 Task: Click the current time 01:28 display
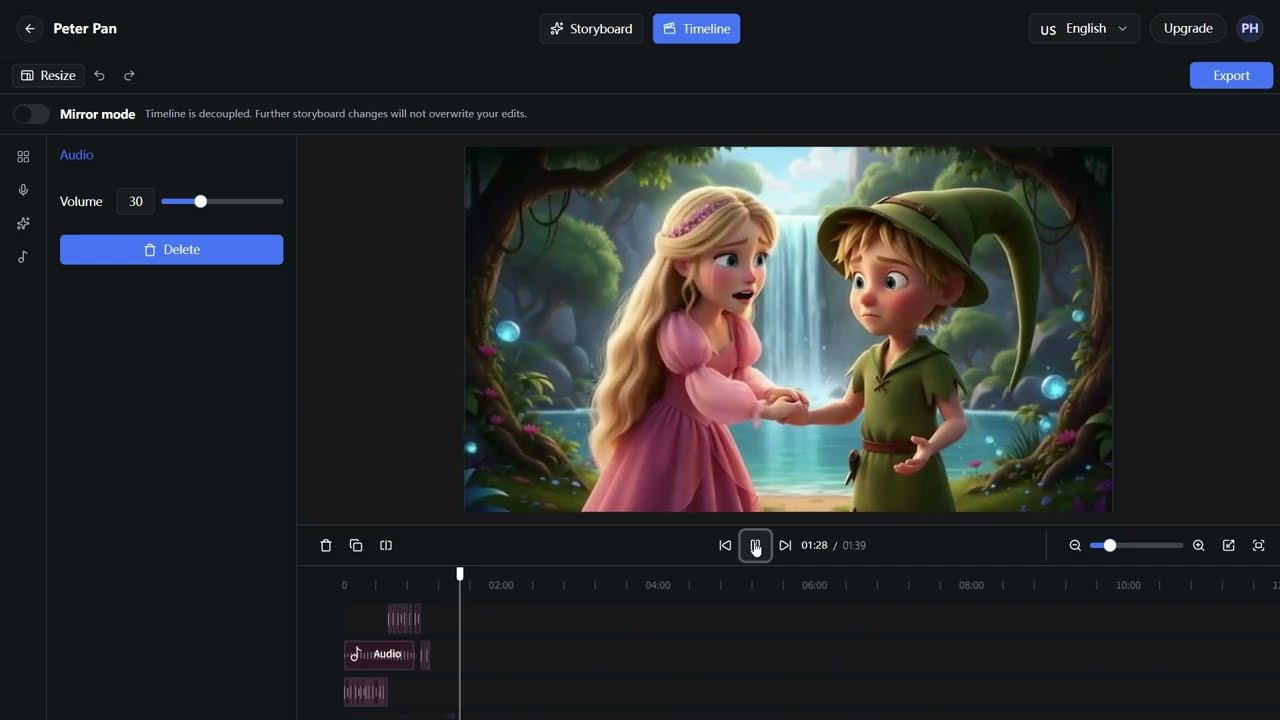click(x=814, y=545)
